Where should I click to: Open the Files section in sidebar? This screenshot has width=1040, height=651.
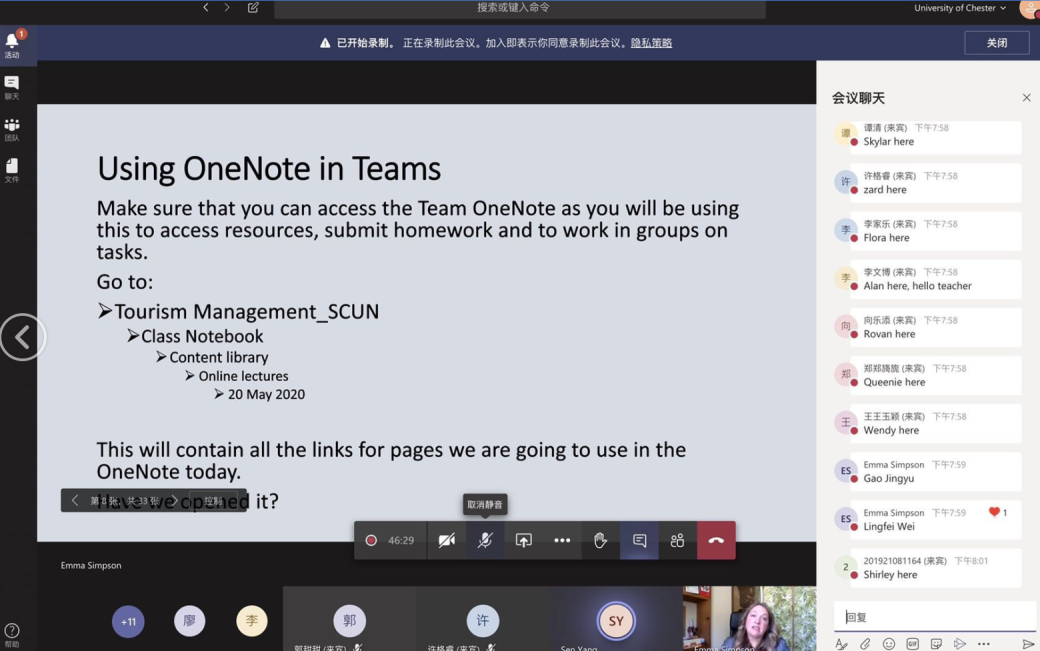[x=12, y=170]
